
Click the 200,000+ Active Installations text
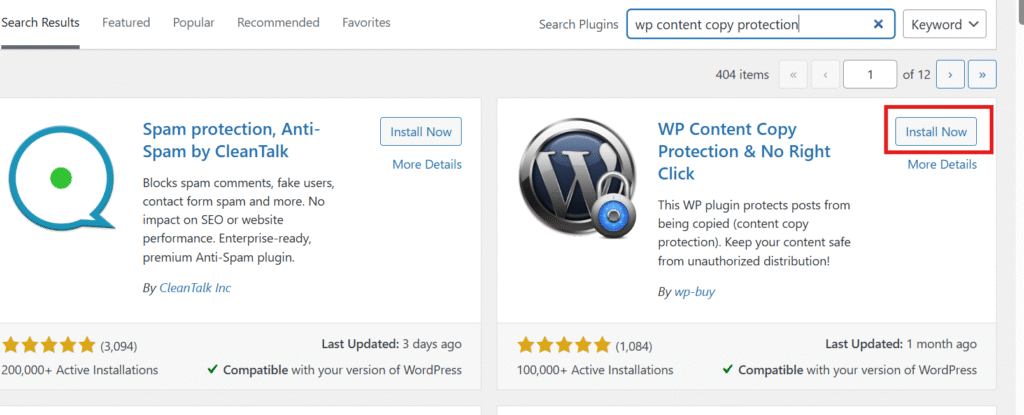click(x=80, y=370)
